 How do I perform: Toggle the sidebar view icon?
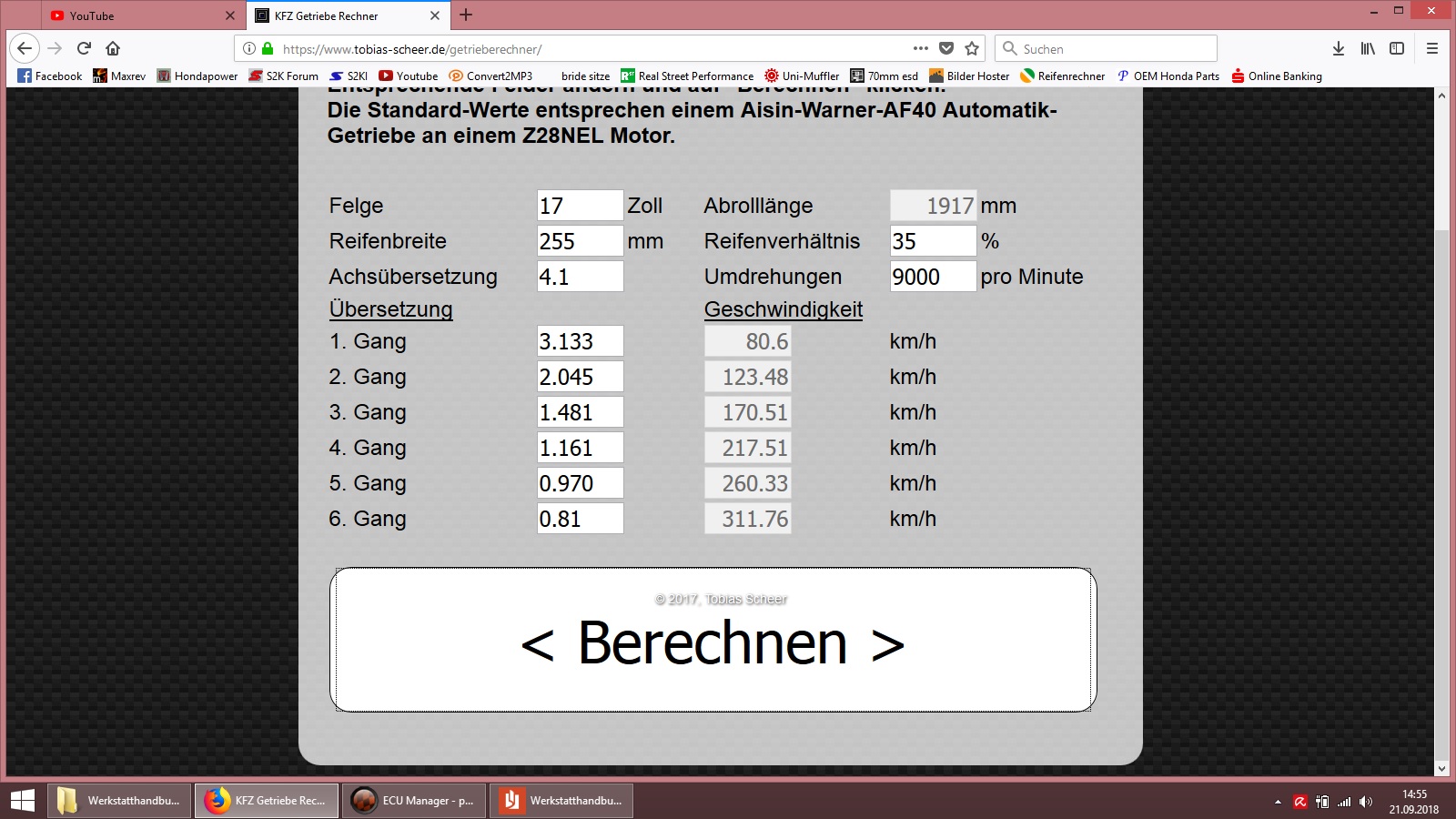1397,48
